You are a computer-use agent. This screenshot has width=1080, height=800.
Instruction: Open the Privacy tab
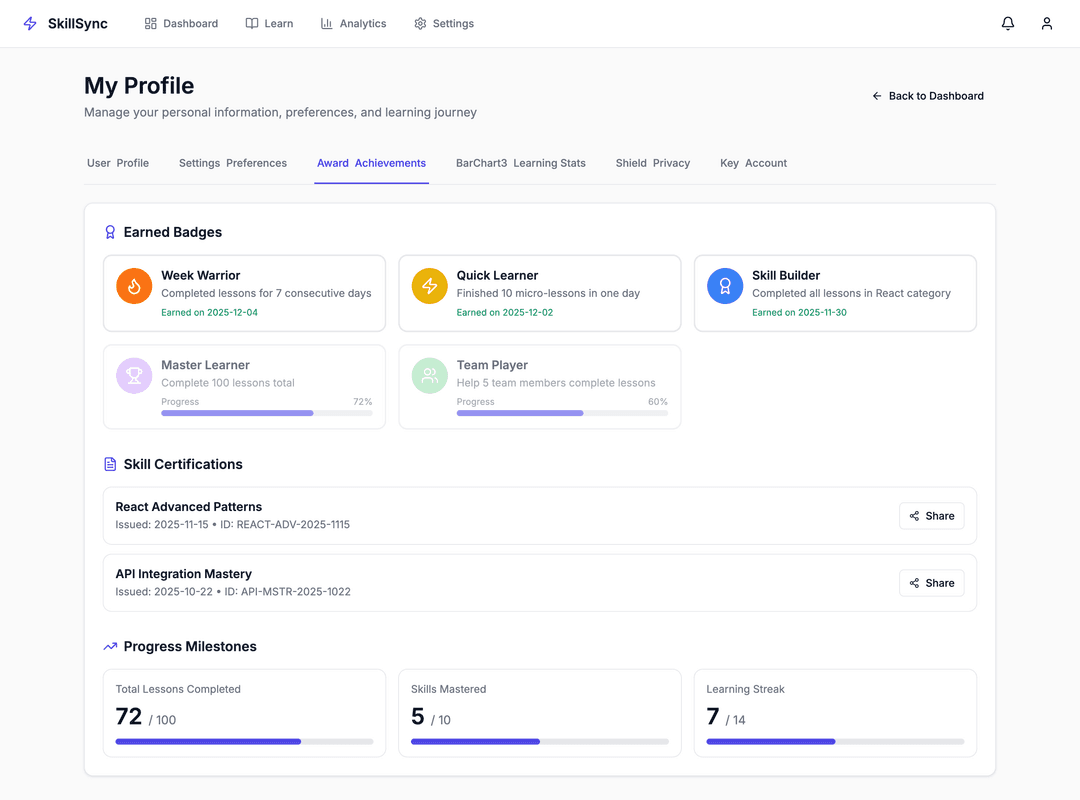[653, 163]
